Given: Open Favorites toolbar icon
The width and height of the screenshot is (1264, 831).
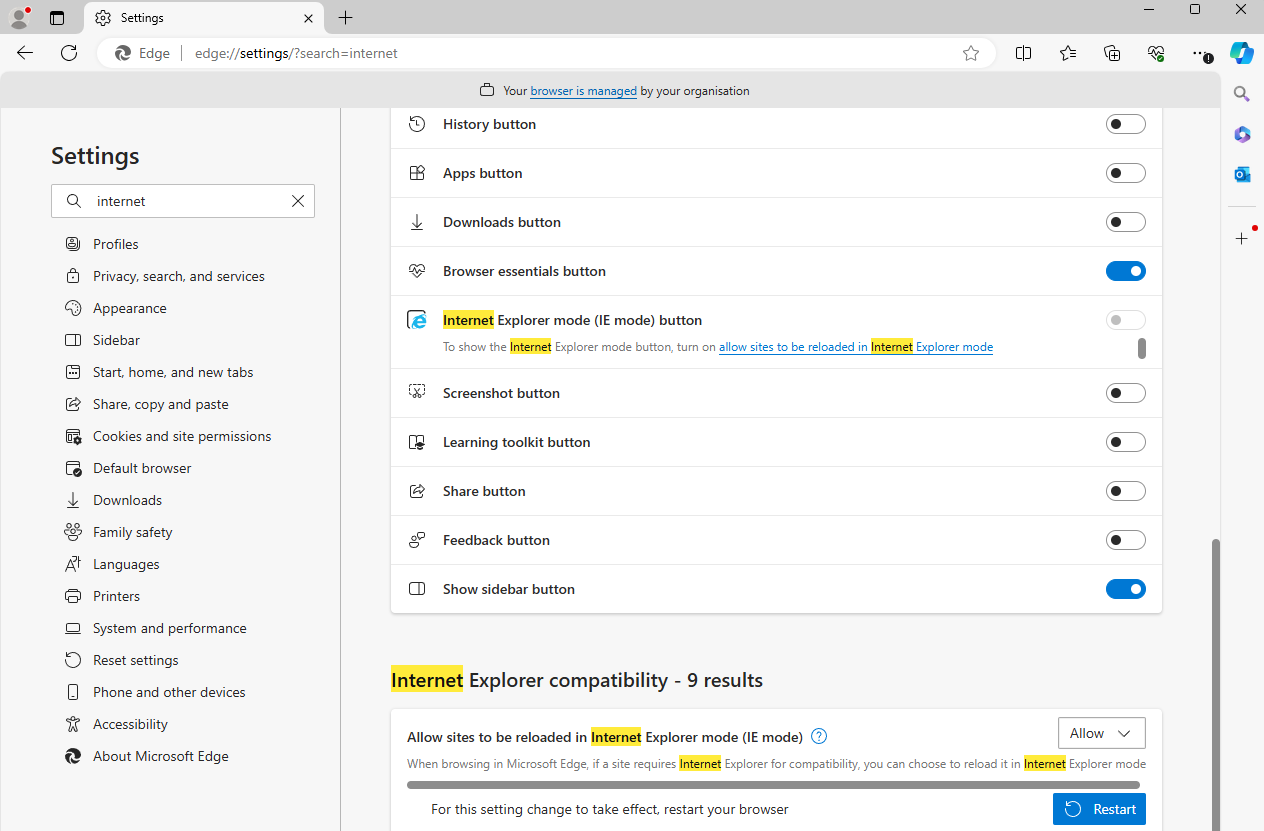Looking at the screenshot, I should 1068,53.
